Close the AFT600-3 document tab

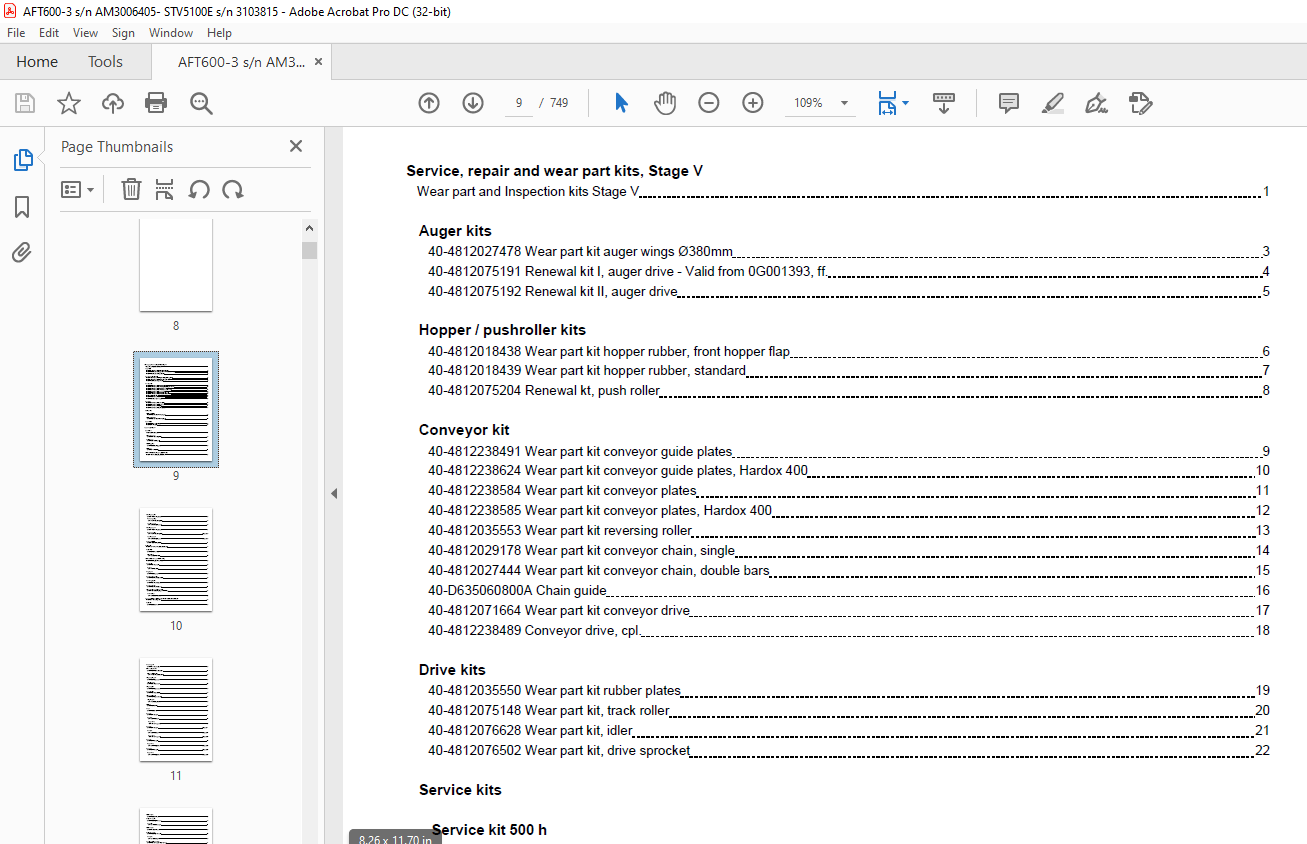pyautogui.click(x=318, y=62)
